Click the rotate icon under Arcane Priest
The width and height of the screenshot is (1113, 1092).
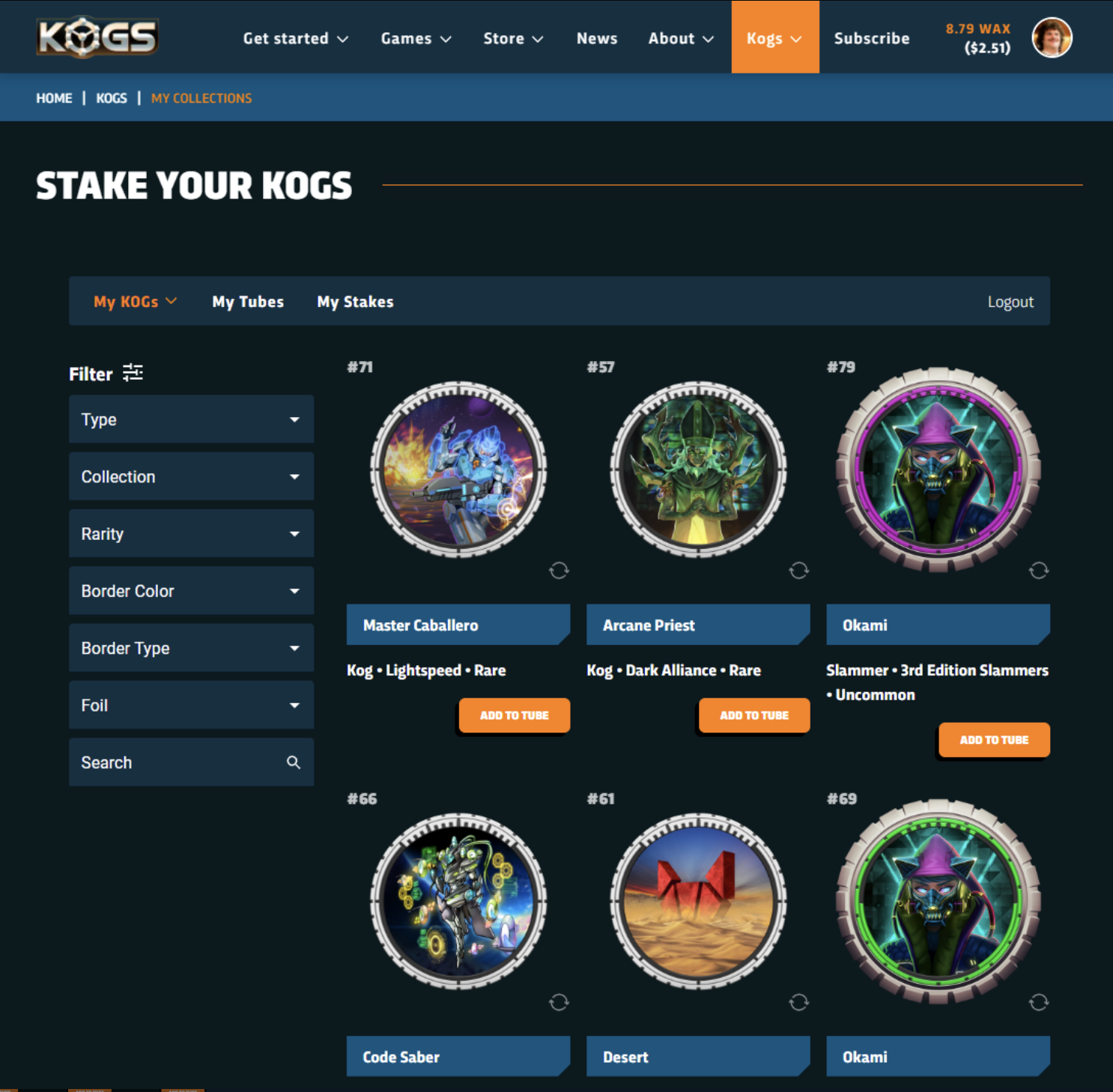click(798, 571)
